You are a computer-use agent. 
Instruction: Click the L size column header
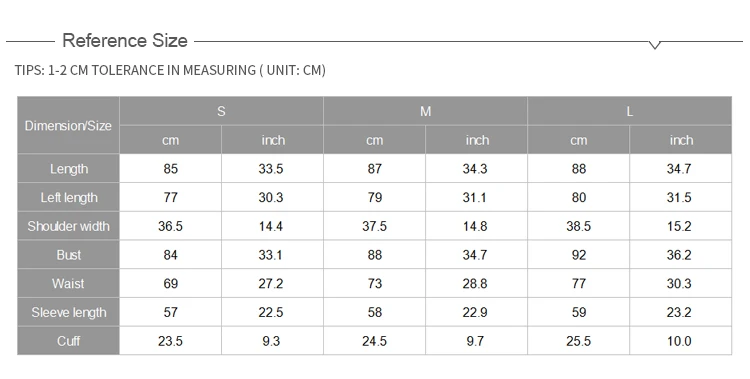[x=629, y=111]
